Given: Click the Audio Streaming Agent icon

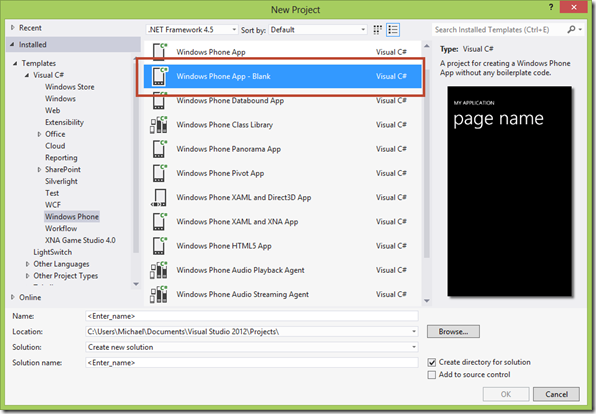Looking at the screenshot, I should (159, 294).
